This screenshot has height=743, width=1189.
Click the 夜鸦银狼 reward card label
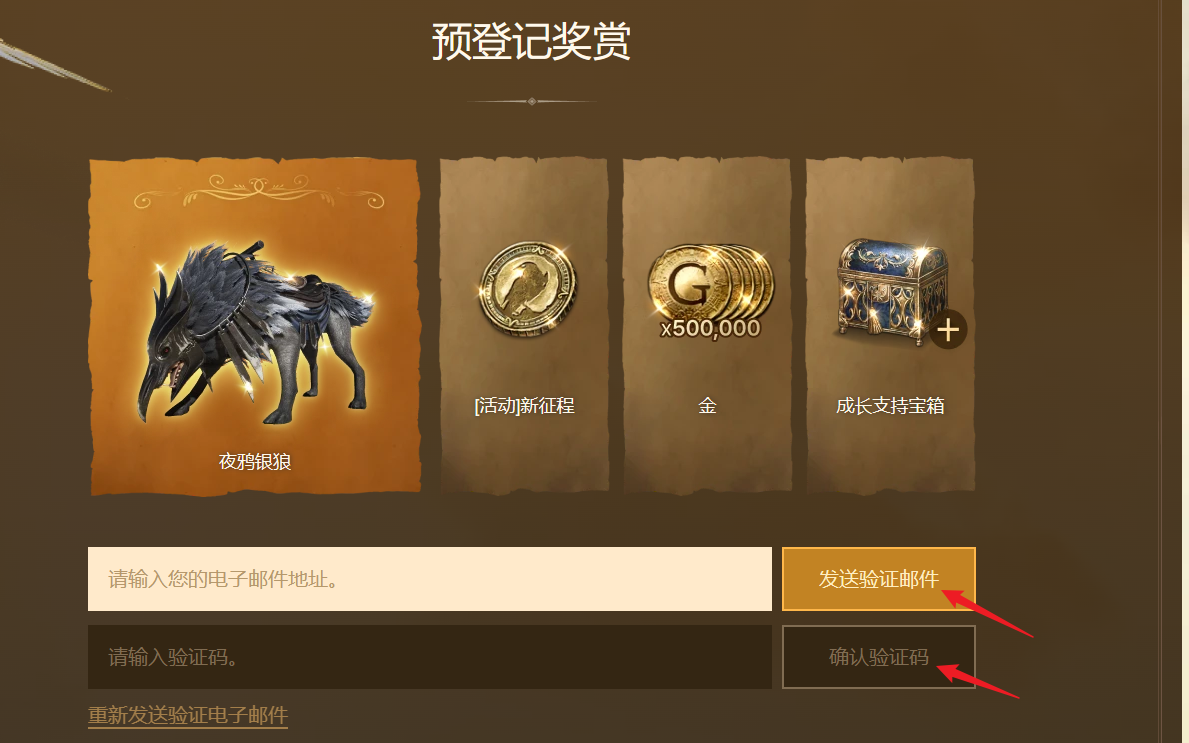pos(255,461)
